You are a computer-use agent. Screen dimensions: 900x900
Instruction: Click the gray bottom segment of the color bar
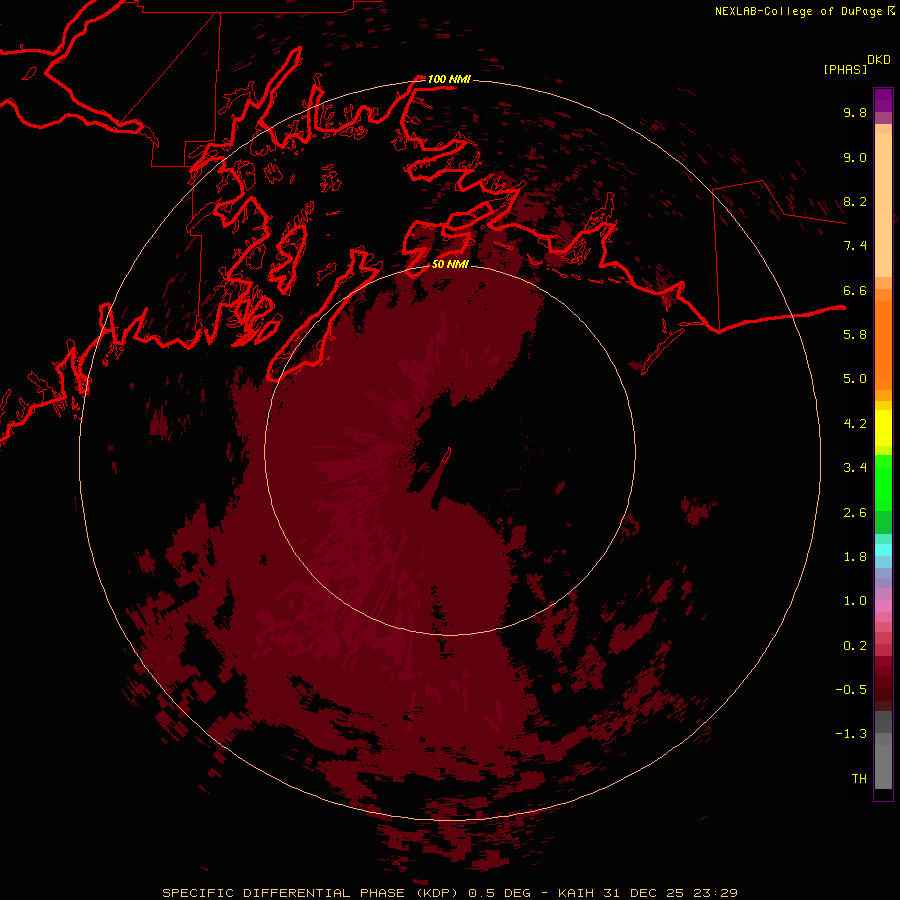point(883,767)
